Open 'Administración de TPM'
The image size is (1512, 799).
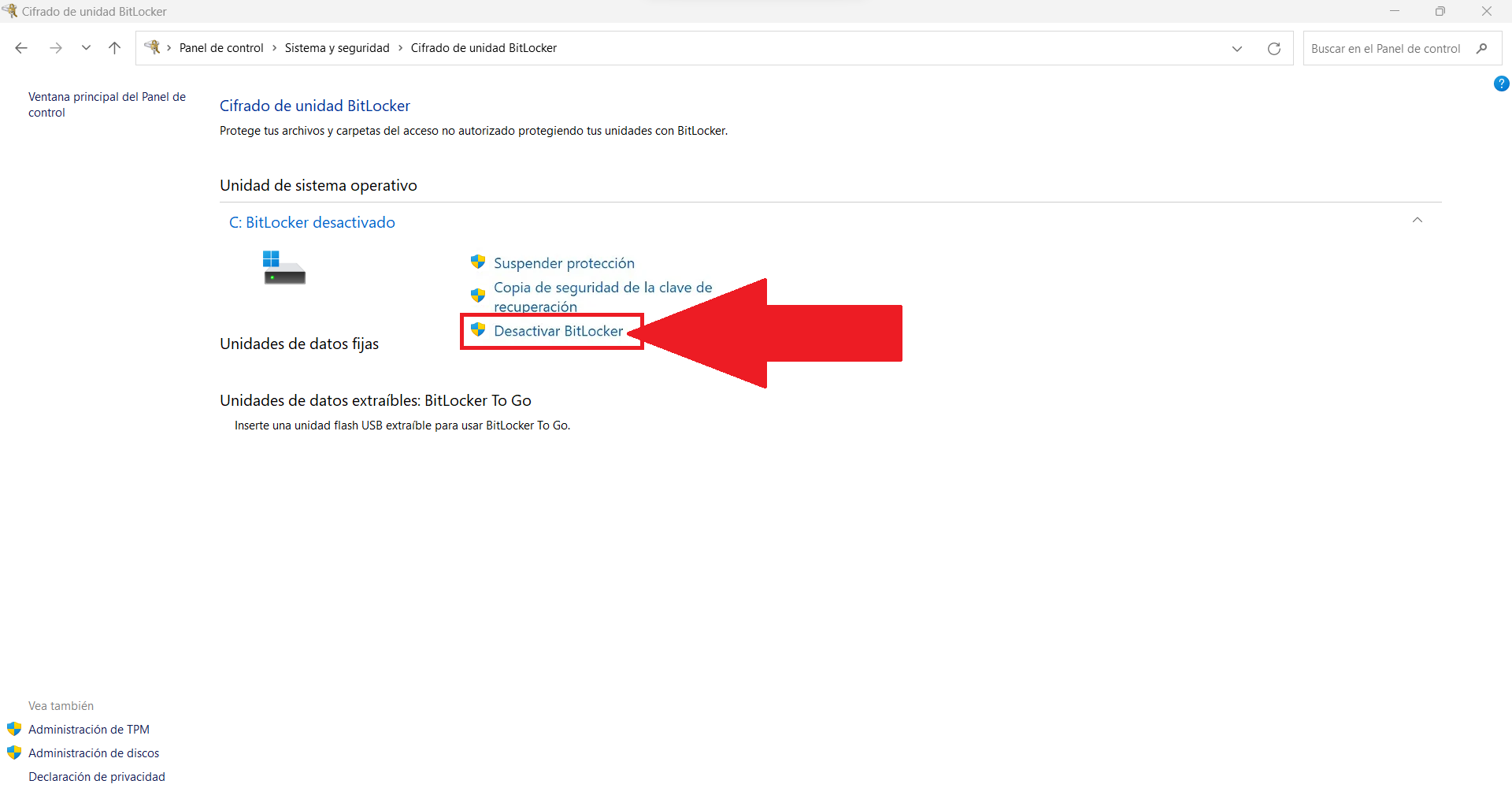[89, 730]
